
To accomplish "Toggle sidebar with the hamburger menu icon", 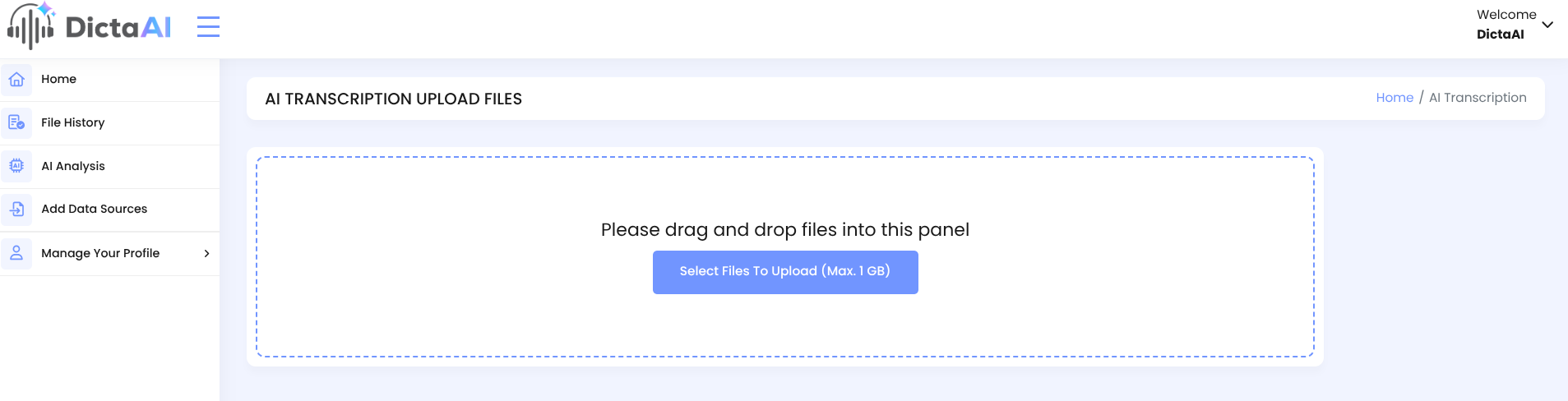I will pos(208,26).
